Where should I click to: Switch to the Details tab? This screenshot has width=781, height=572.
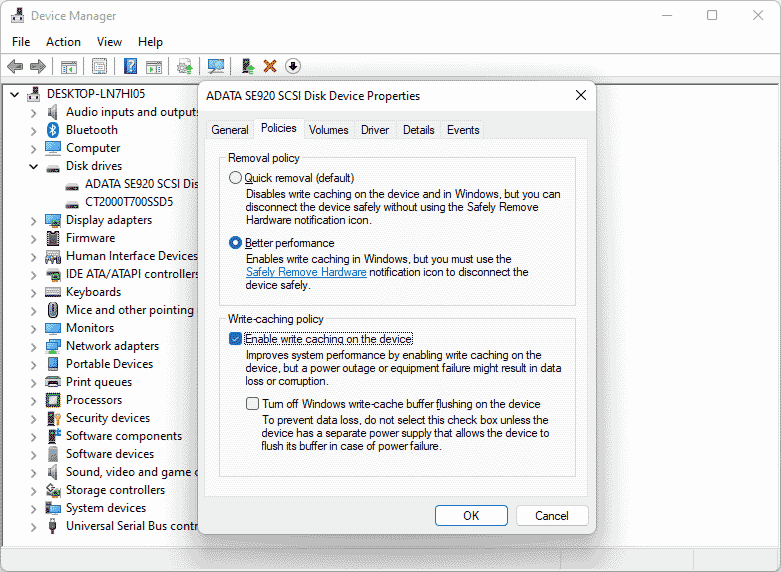coord(418,130)
